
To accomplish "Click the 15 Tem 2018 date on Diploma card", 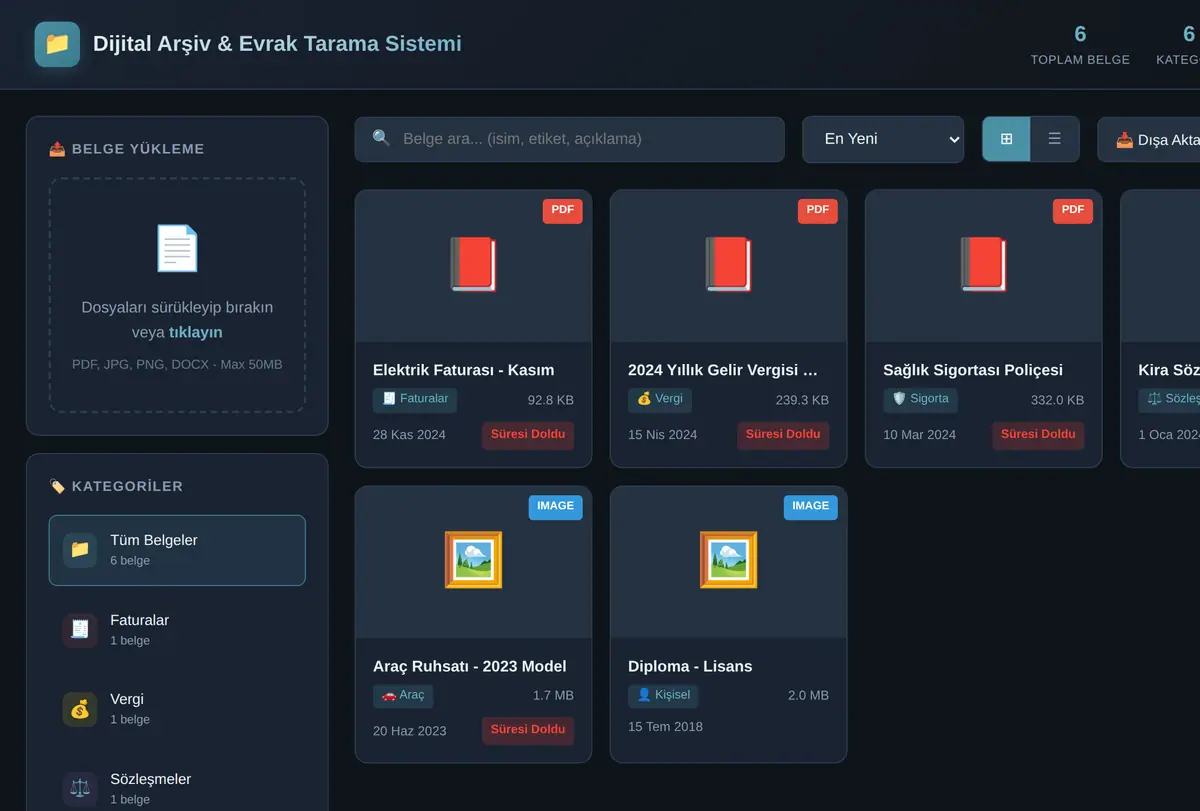I will 663,726.
